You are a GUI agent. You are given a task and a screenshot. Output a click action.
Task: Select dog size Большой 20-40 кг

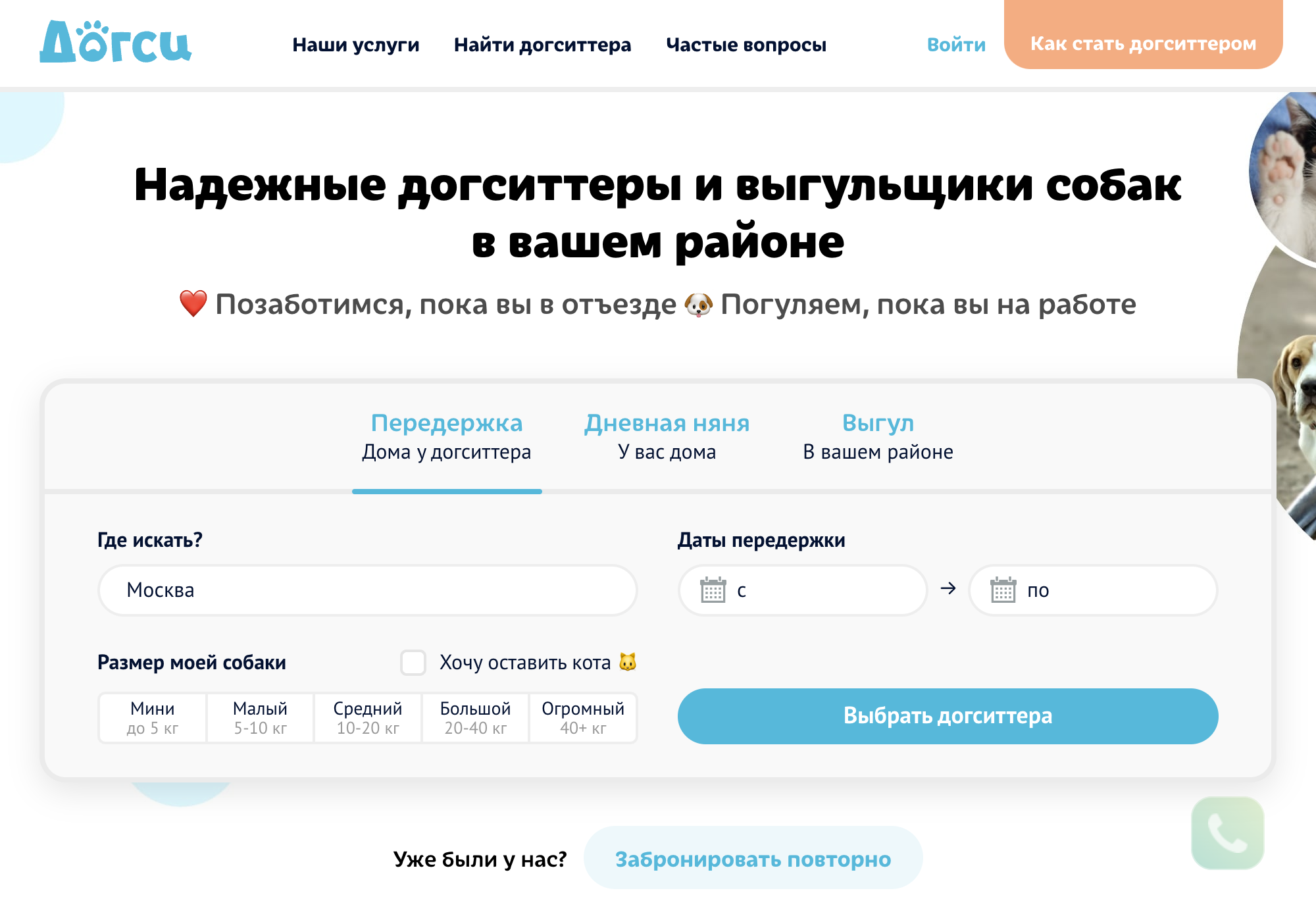click(x=475, y=718)
